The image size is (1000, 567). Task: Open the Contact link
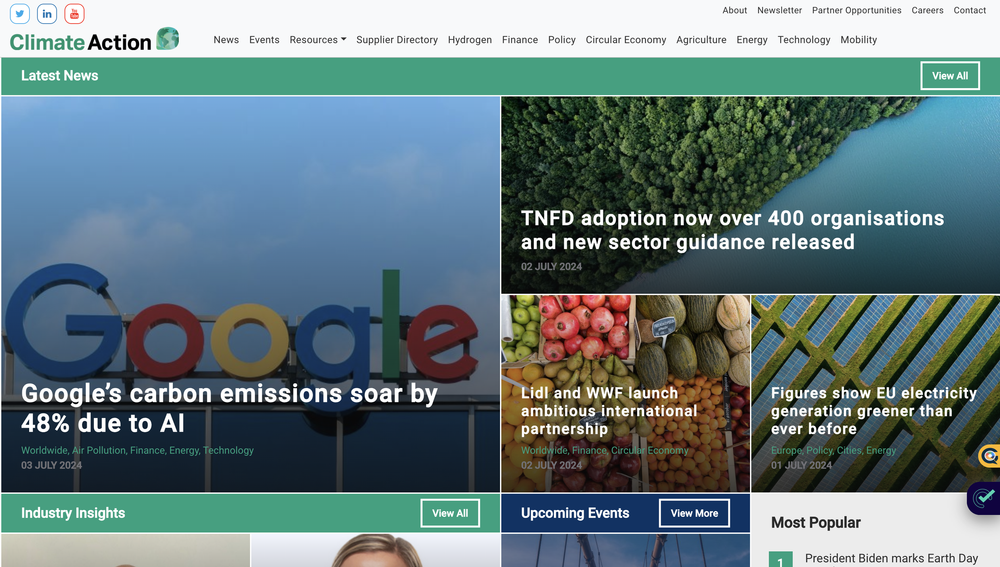pos(969,10)
